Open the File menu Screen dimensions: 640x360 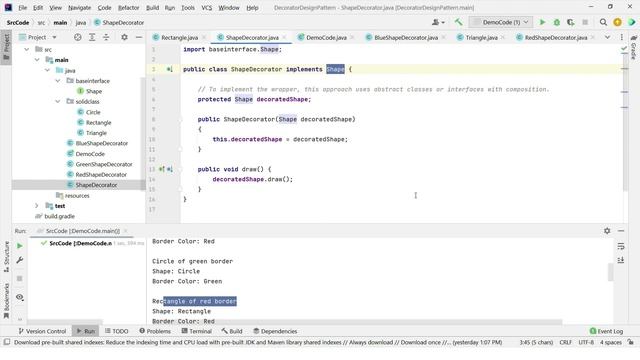pyautogui.click(x=22, y=7)
